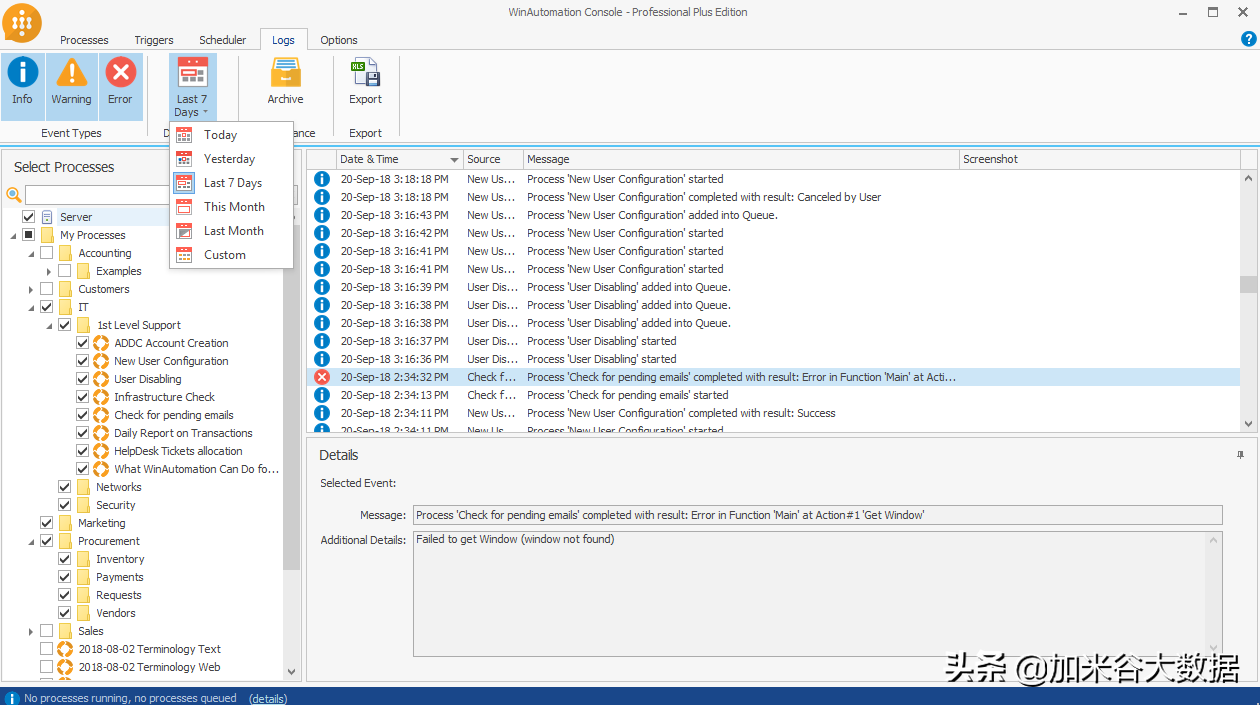Collapse the Accounting folder node
This screenshot has width=1260, height=705.
pos(31,253)
